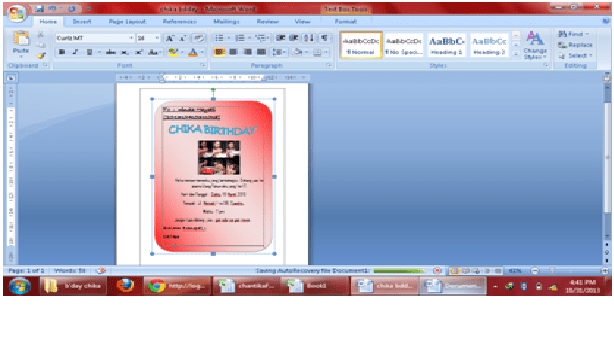Open Change Styles options

coord(535,45)
